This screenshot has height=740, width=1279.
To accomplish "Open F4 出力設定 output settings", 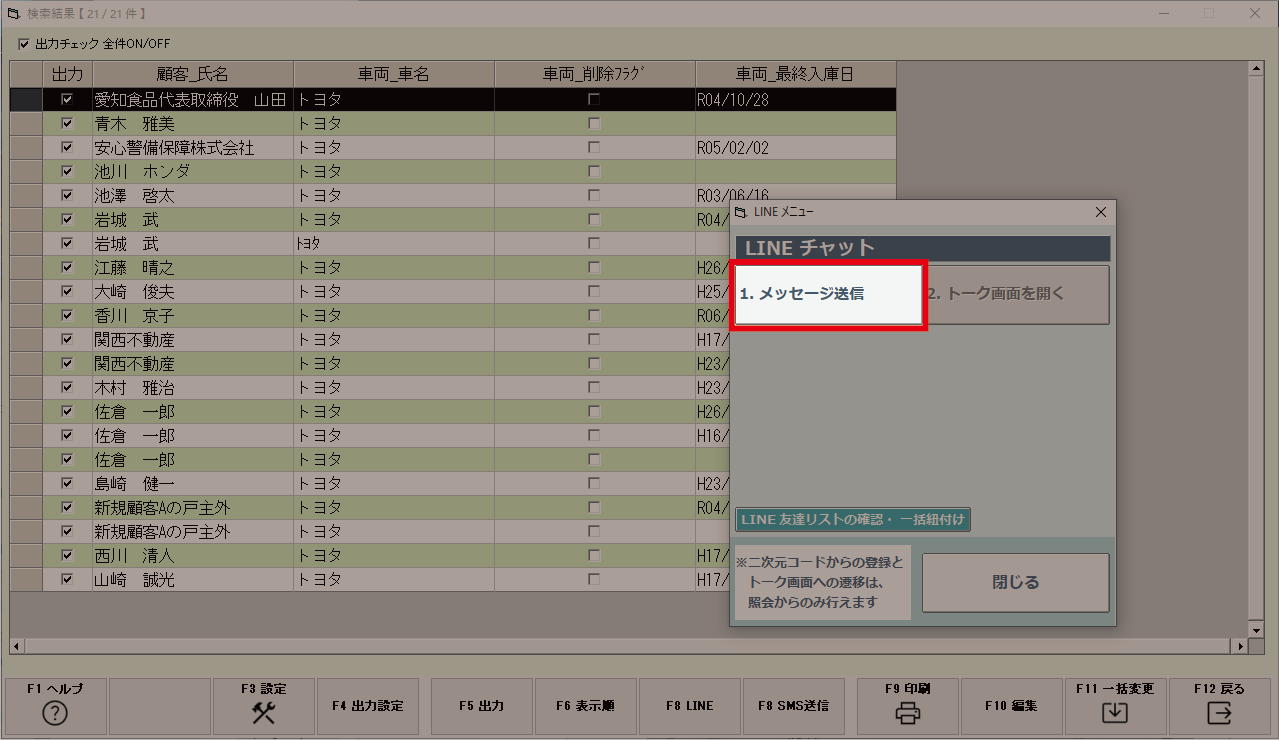I will pos(367,706).
